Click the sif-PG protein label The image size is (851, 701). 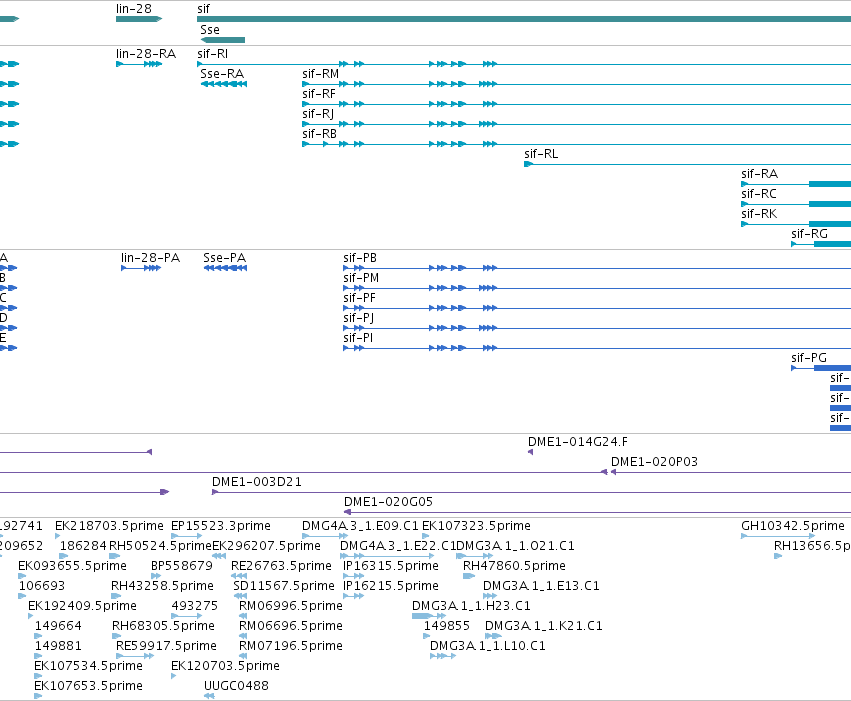[809, 358]
